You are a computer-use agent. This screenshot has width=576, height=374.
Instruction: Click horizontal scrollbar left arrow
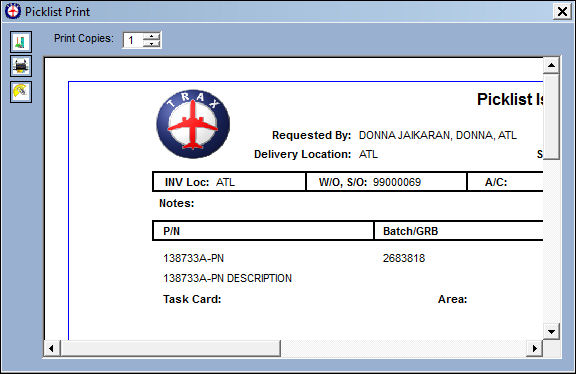pos(52,348)
